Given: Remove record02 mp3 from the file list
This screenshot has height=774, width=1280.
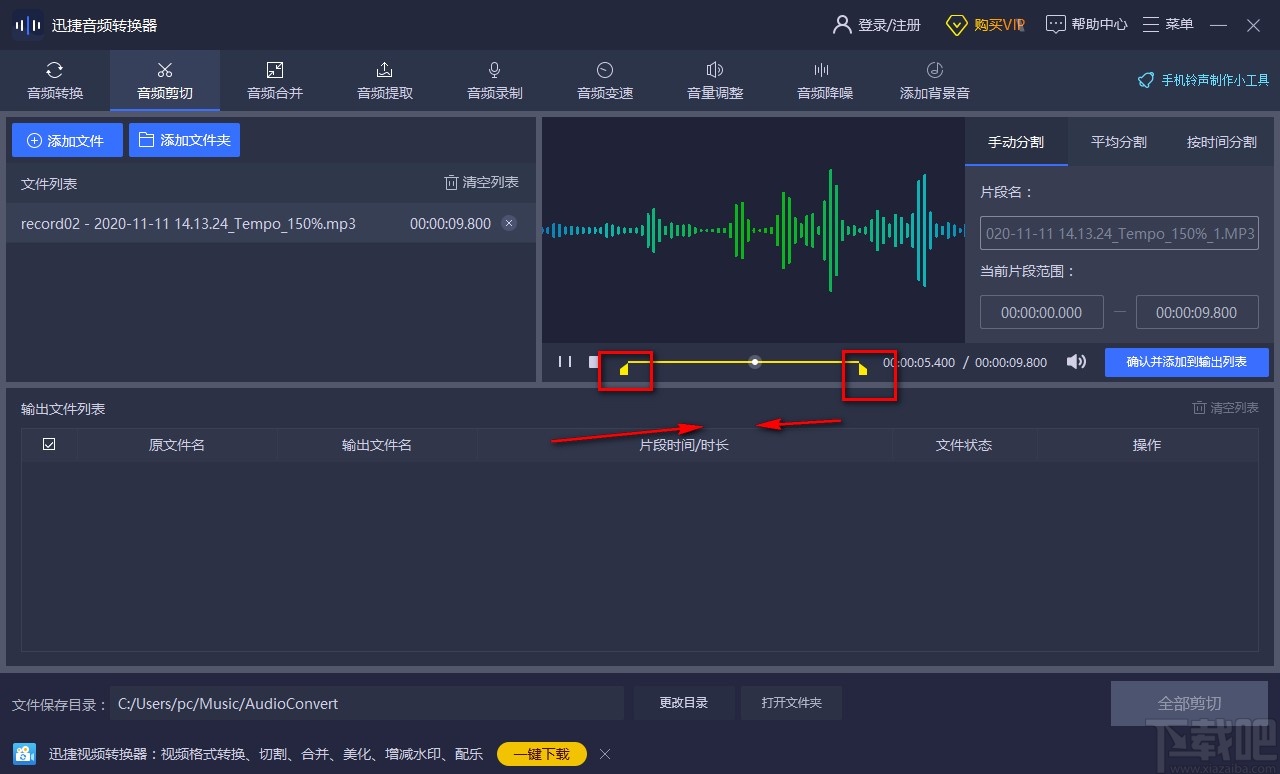Looking at the screenshot, I should pos(509,223).
